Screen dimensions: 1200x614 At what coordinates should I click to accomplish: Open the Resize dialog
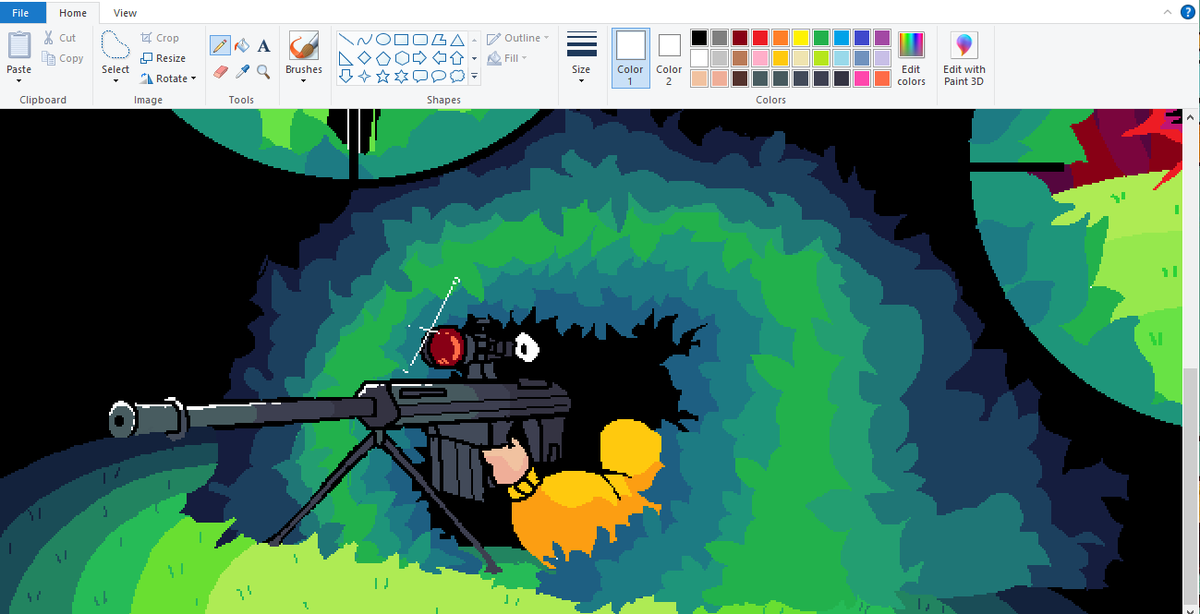(164, 58)
